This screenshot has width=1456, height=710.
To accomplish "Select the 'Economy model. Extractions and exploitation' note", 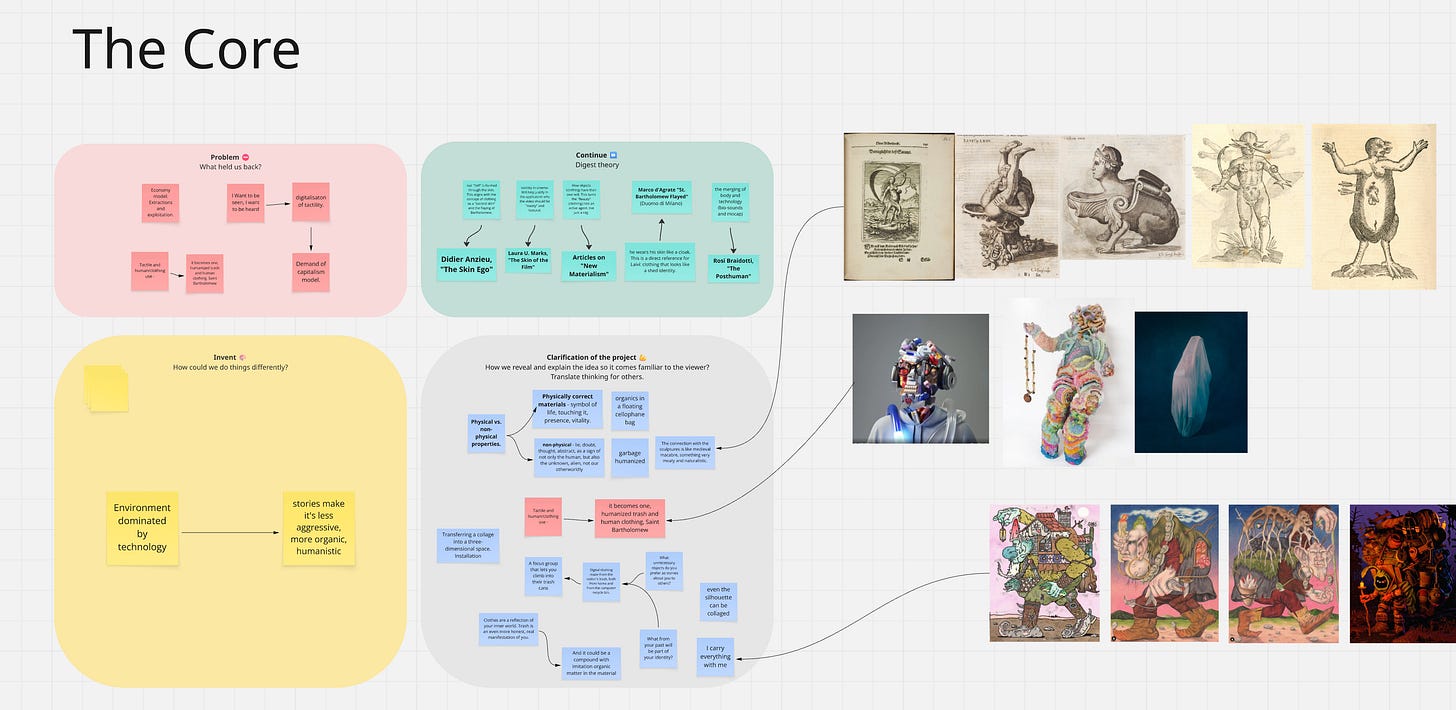I will [x=160, y=202].
